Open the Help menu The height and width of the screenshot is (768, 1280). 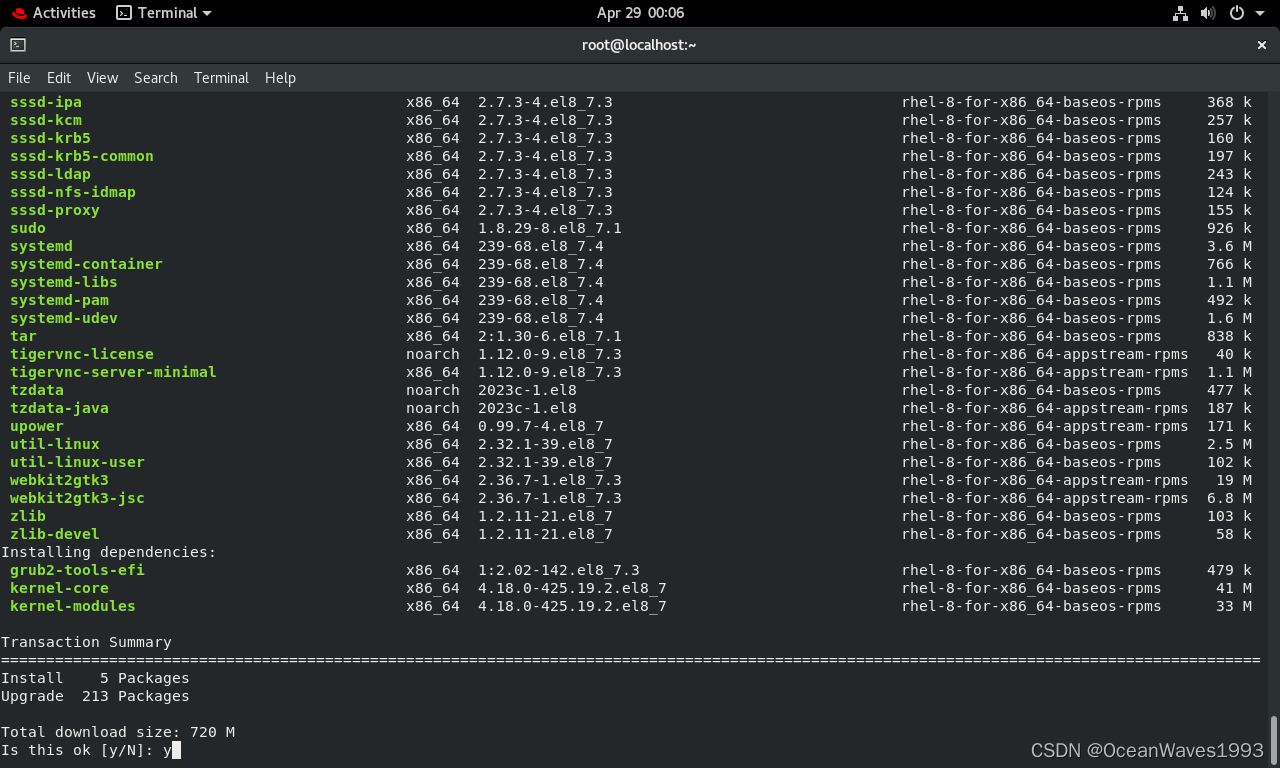[280, 78]
